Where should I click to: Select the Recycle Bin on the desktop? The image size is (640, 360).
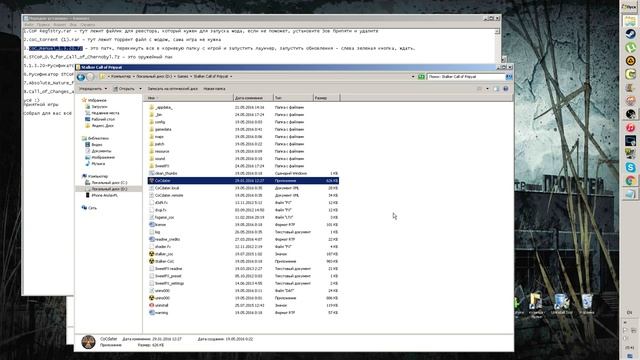[x=587, y=304]
